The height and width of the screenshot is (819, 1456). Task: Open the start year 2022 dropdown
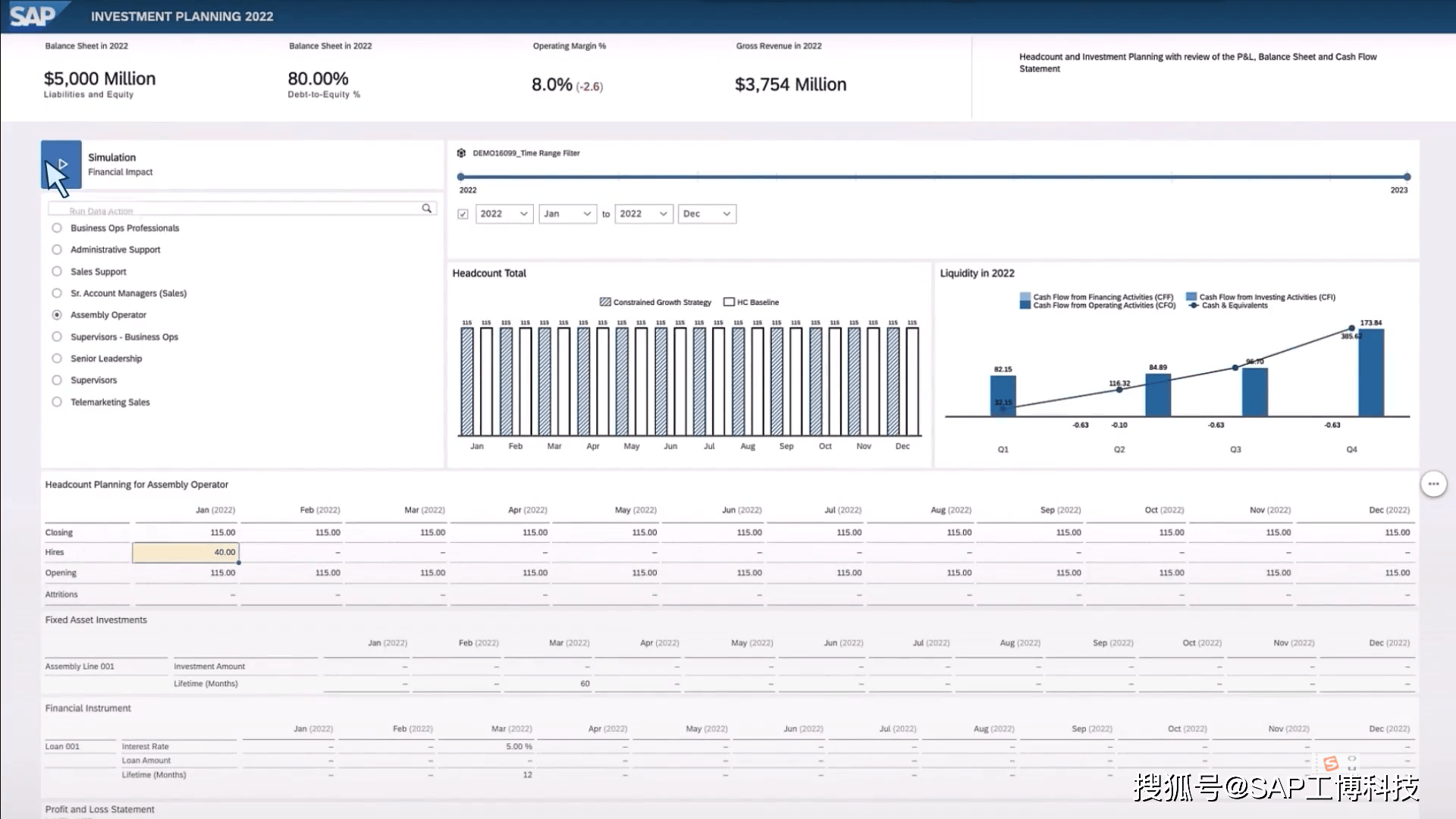(504, 214)
